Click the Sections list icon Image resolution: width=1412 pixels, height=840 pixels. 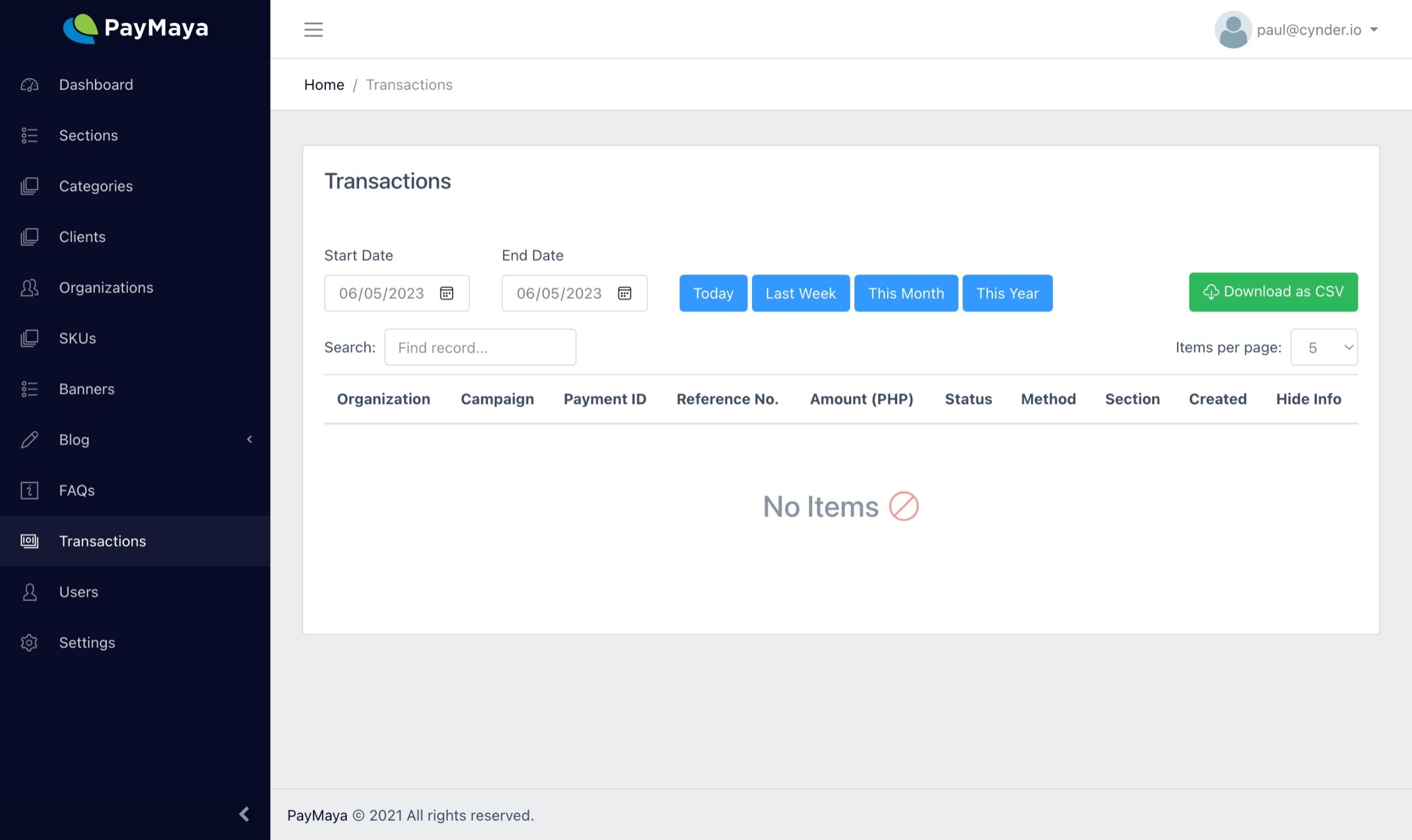pos(29,136)
